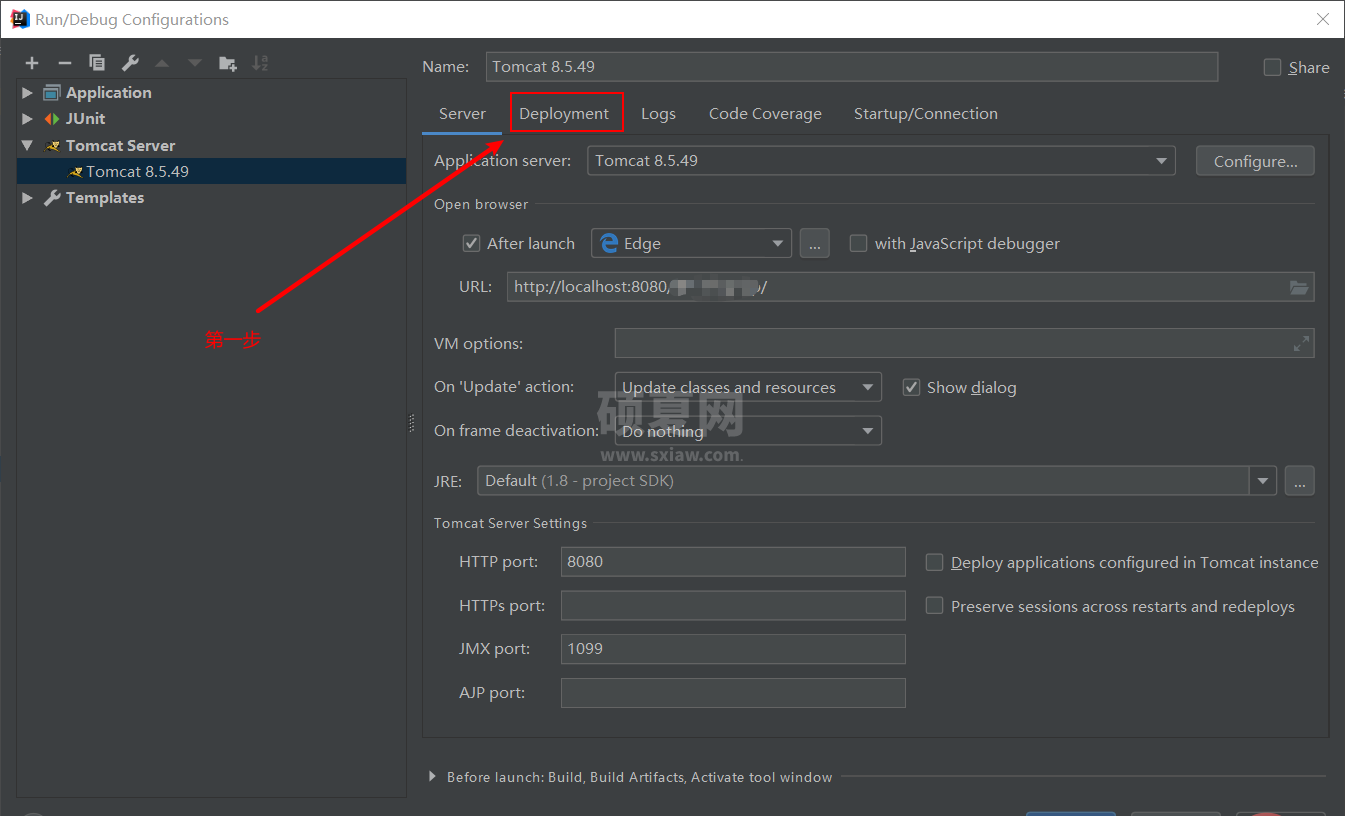Click the Name input field
Viewport: 1345px width, 816px height.
click(x=852, y=67)
